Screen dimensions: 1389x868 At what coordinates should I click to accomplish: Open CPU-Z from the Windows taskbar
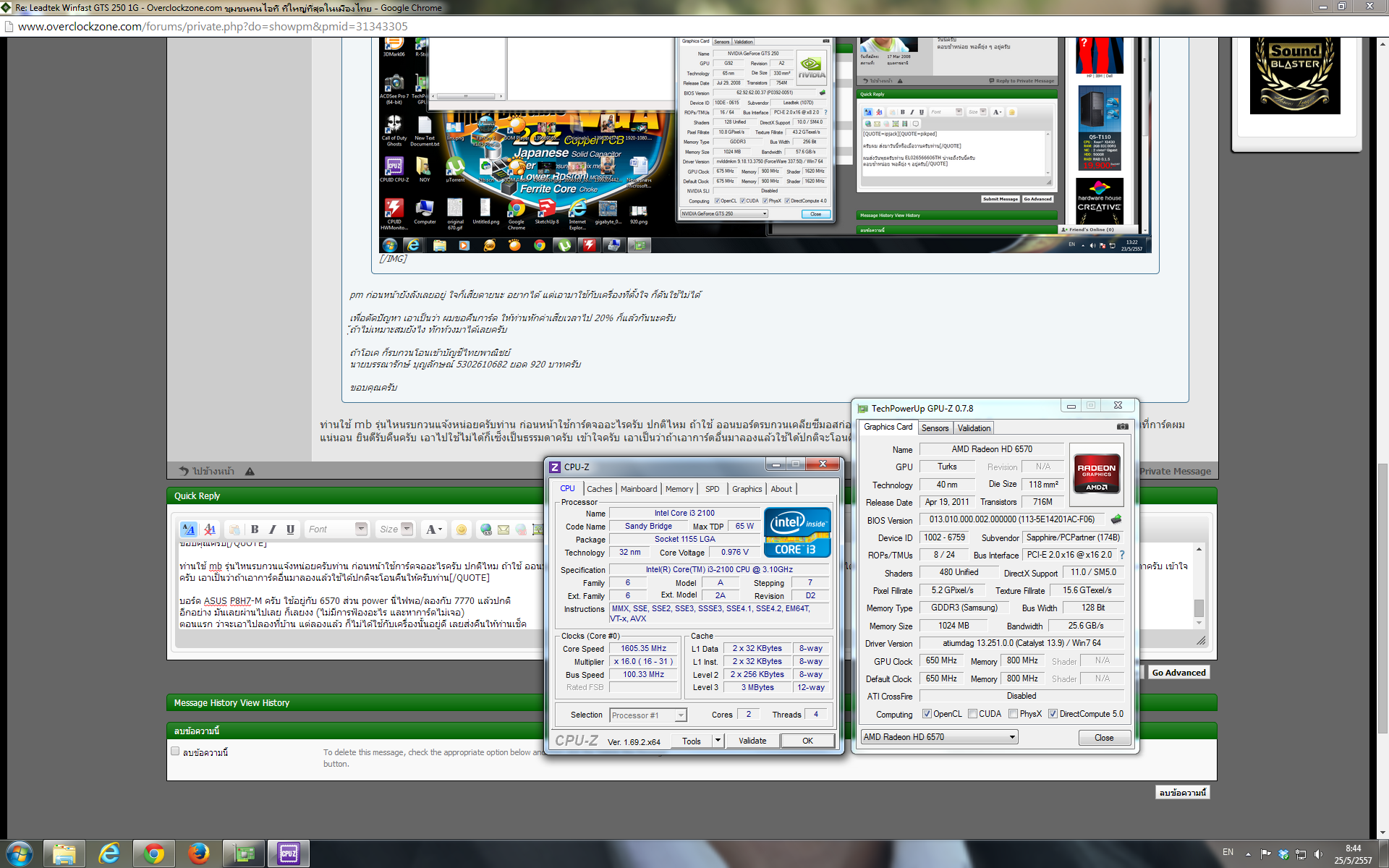pyautogui.click(x=288, y=854)
